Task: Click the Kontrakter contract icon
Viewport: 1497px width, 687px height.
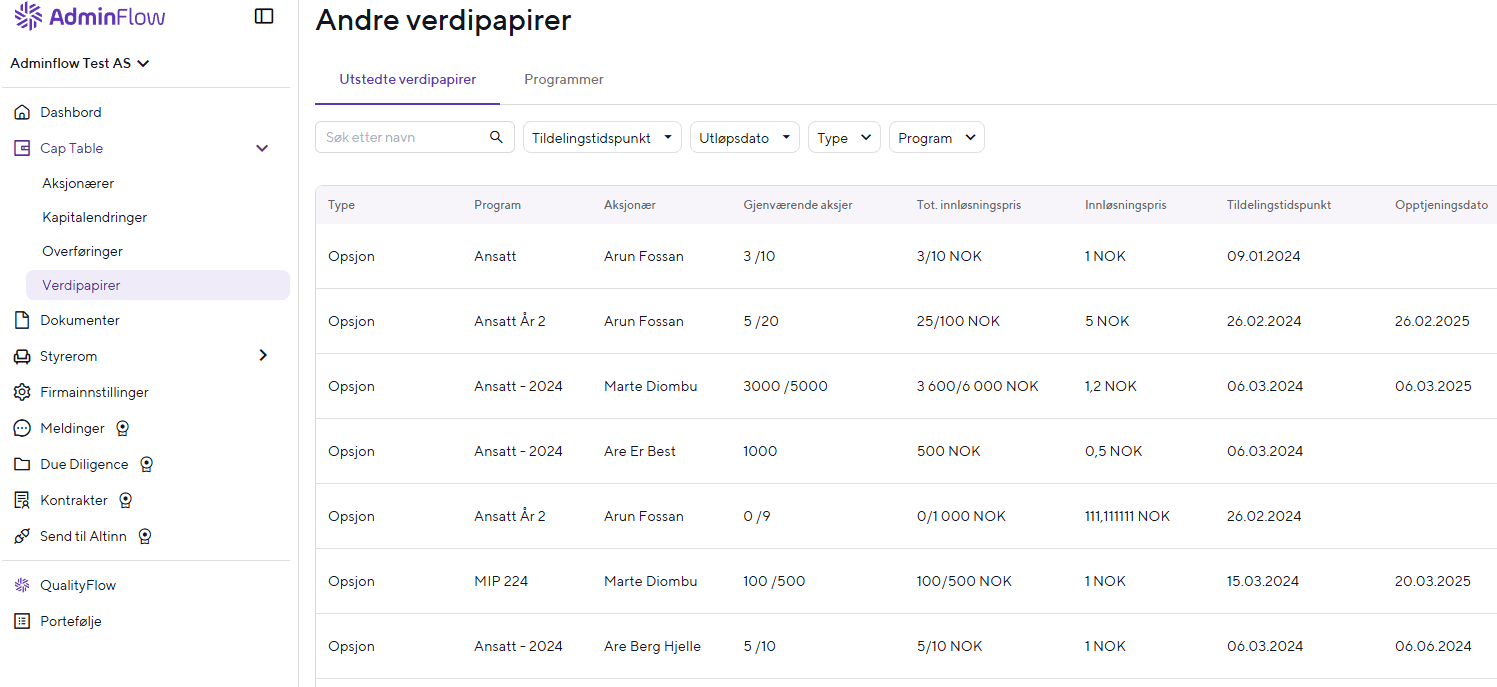Action: (x=22, y=500)
